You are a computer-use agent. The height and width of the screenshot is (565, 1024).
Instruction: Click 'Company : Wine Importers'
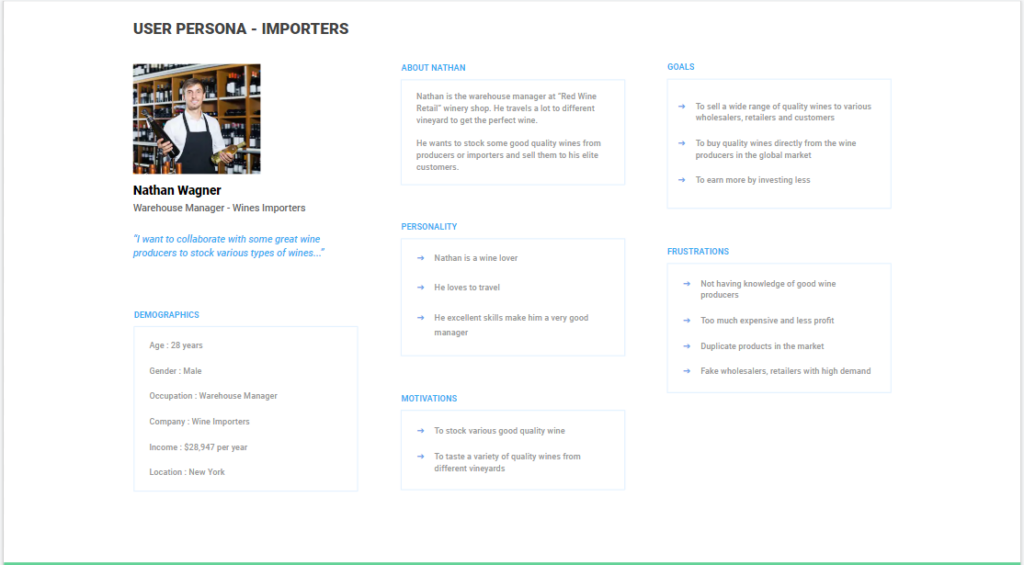pos(199,421)
